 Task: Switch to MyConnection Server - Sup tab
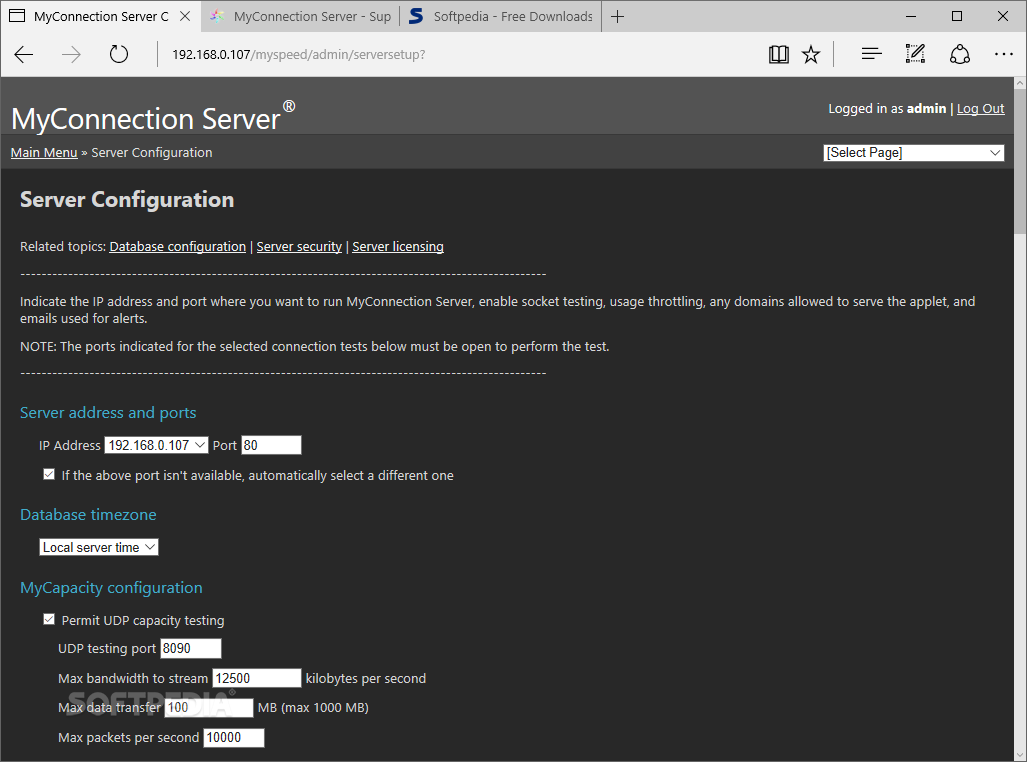pos(300,16)
